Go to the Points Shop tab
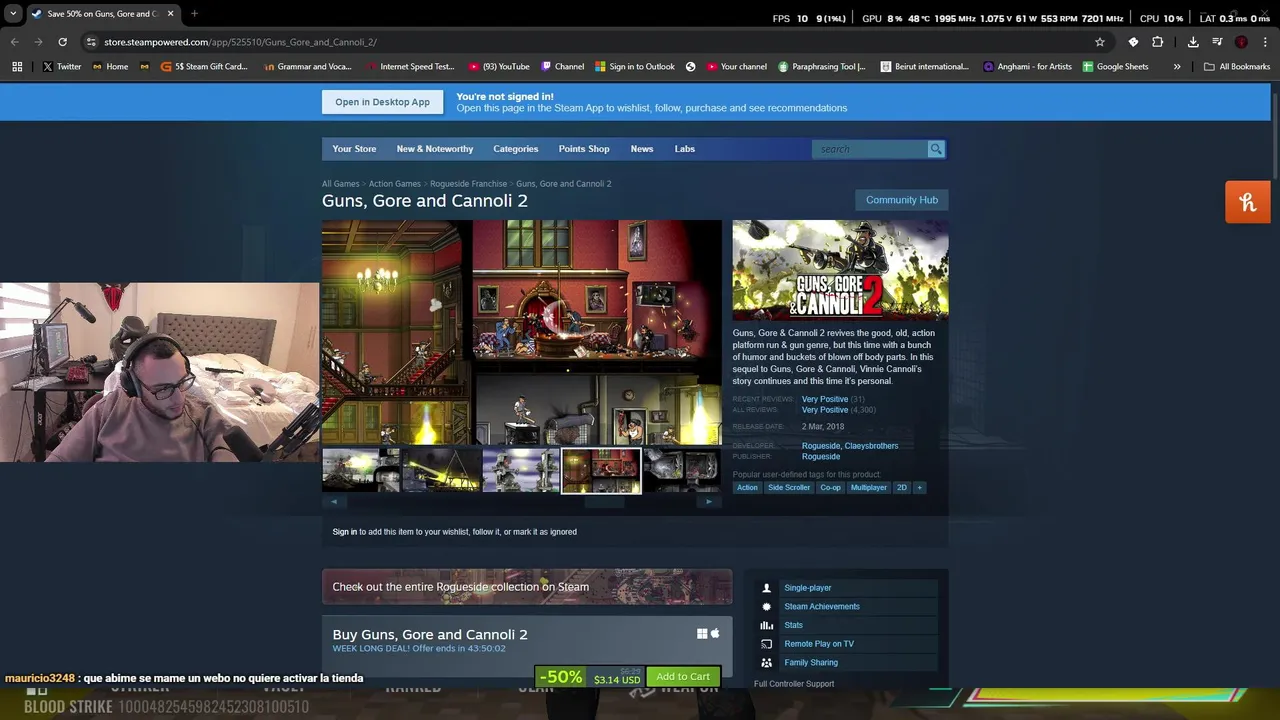 coord(584,149)
